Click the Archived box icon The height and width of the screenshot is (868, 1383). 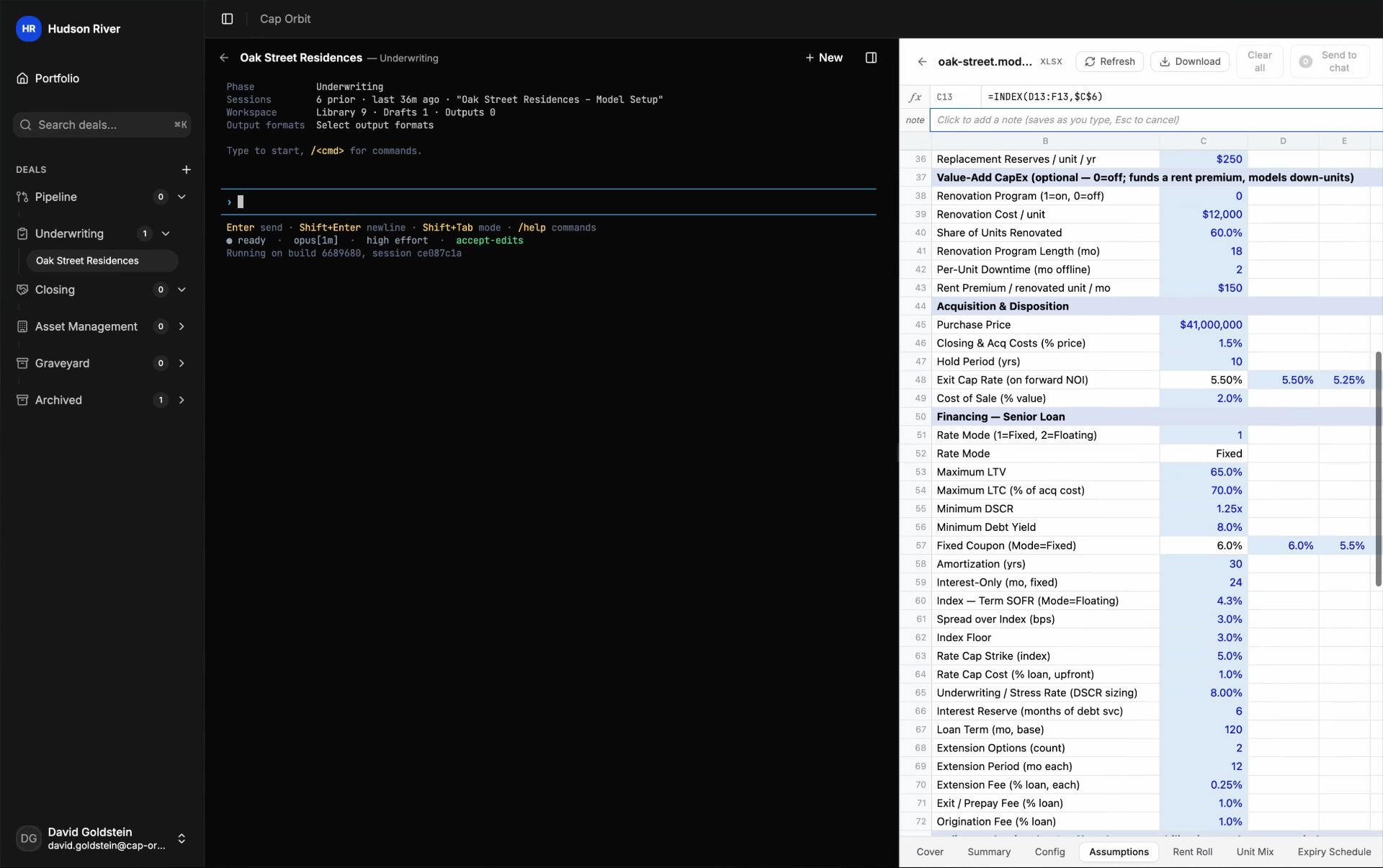22,400
